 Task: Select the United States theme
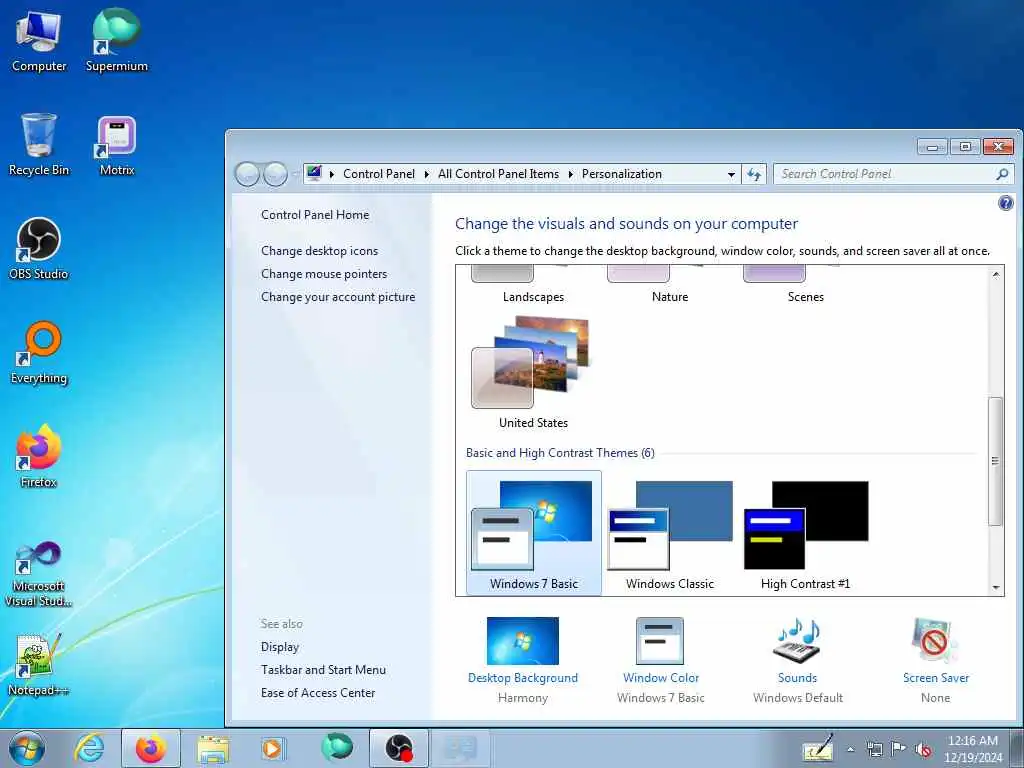(x=534, y=371)
